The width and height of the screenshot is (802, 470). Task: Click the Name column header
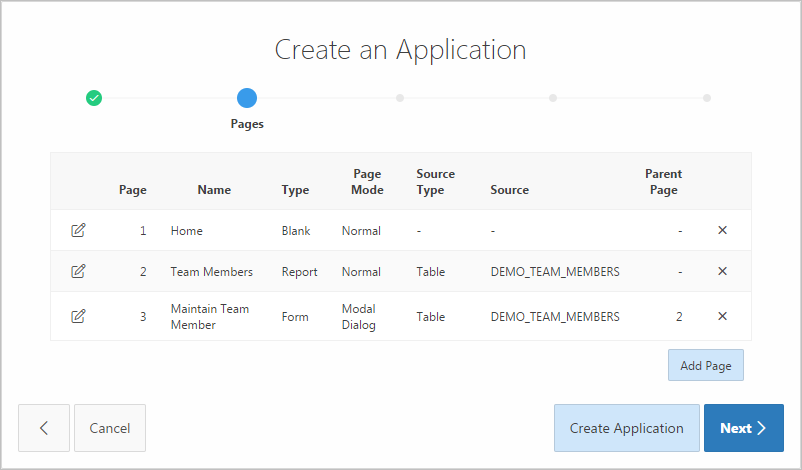pyautogui.click(x=214, y=190)
